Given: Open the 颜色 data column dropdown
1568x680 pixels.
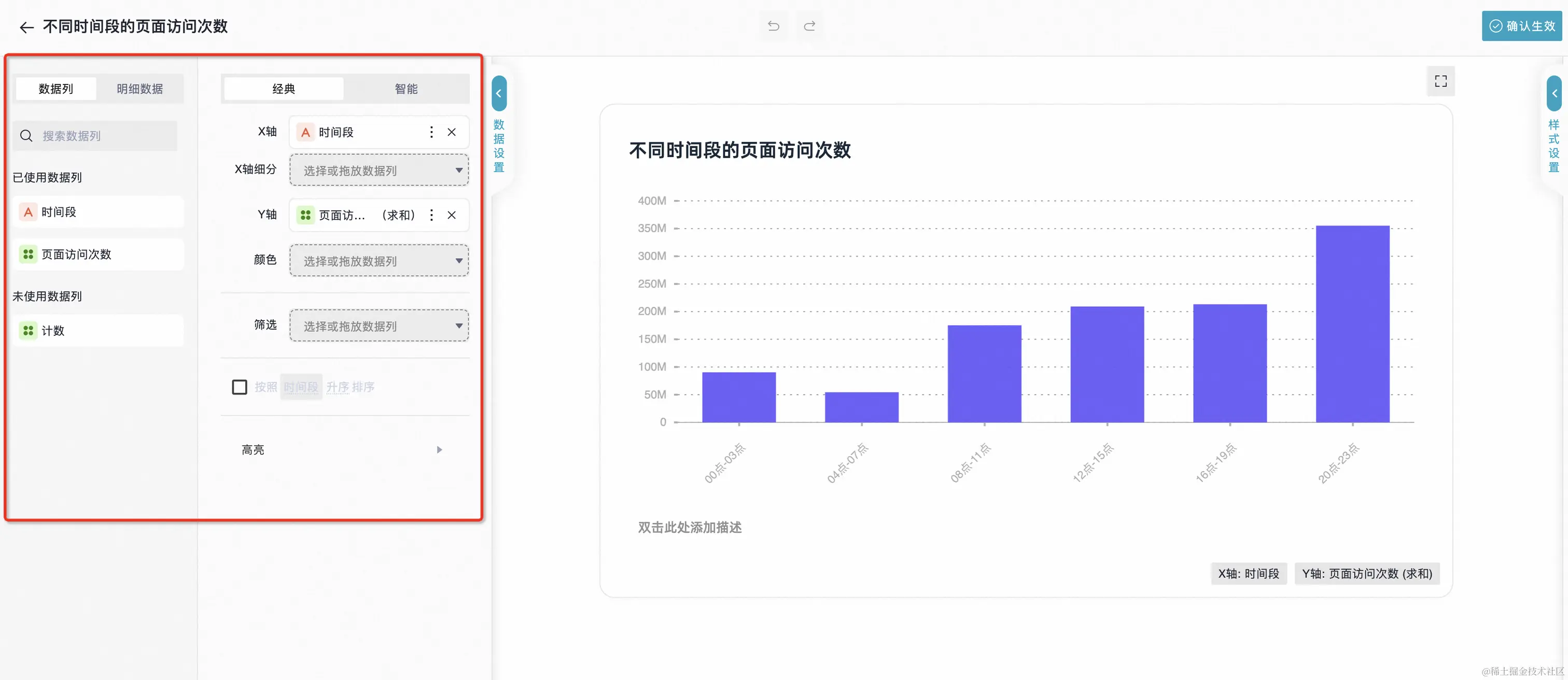Looking at the screenshot, I should [x=379, y=261].
